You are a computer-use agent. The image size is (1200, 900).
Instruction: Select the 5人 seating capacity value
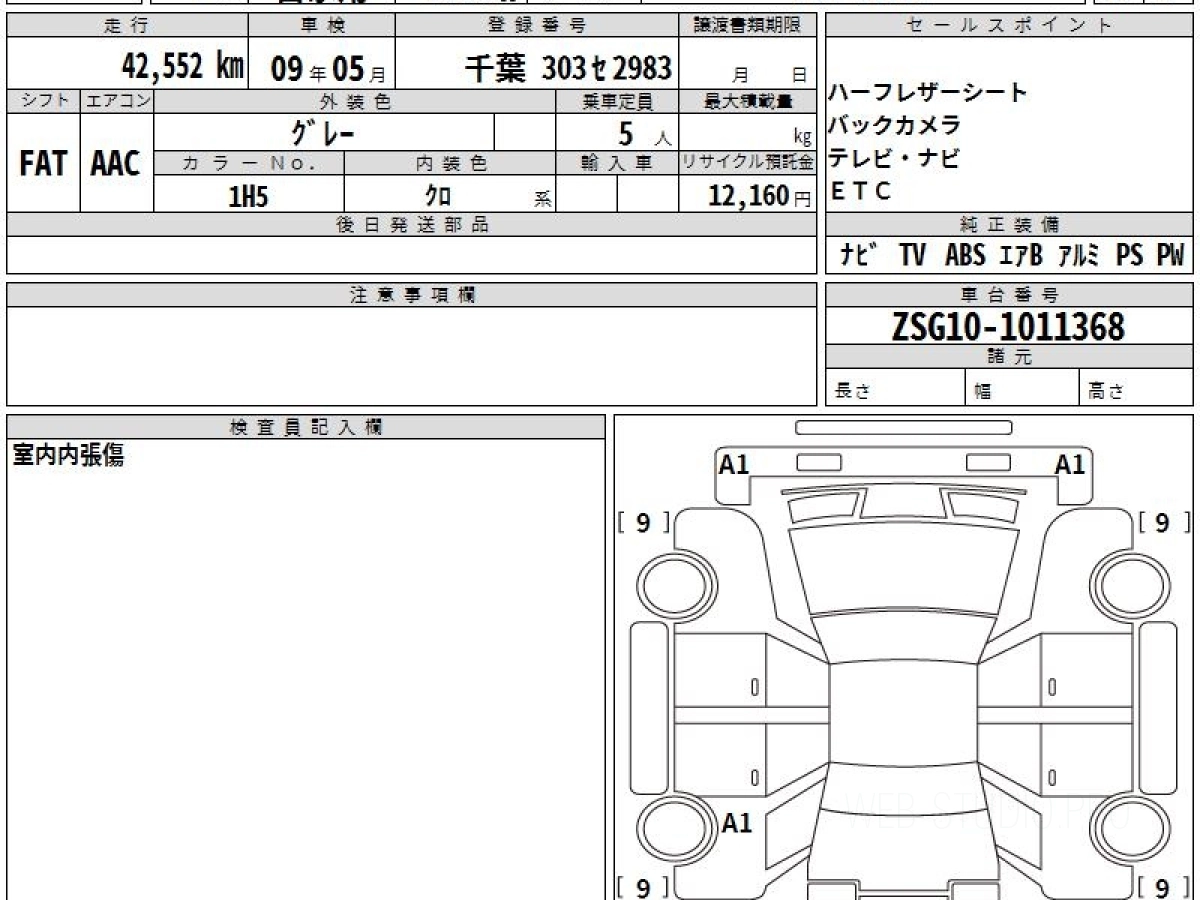[645, 133]
